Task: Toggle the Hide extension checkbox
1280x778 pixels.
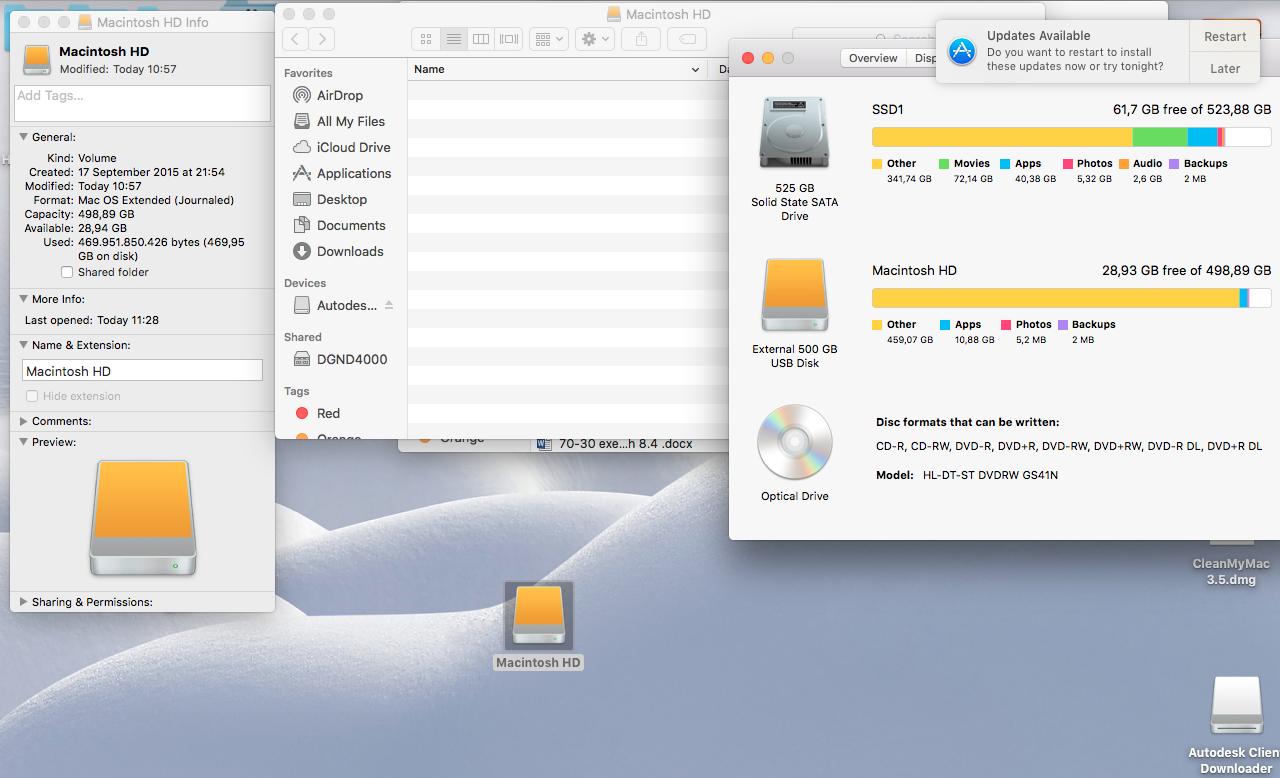Action: (32, 396)
